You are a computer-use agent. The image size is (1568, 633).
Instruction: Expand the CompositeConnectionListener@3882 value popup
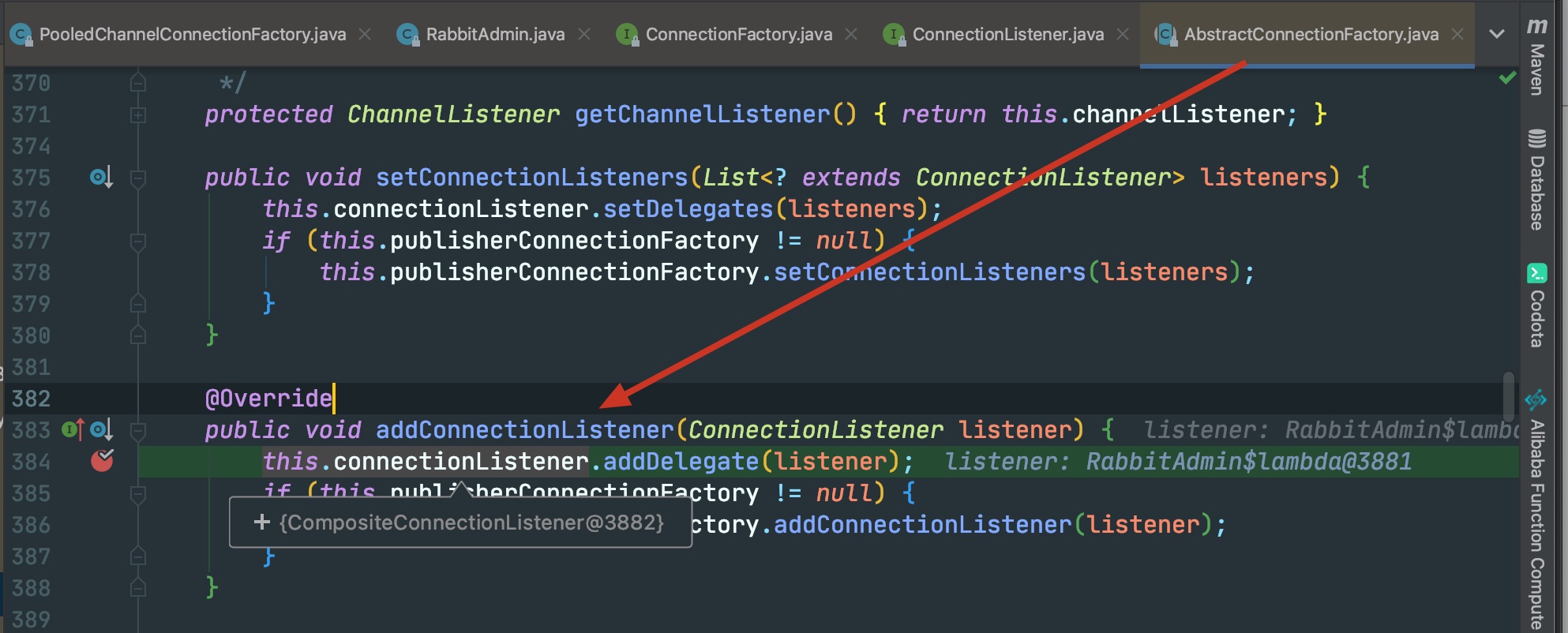point(262,522)
